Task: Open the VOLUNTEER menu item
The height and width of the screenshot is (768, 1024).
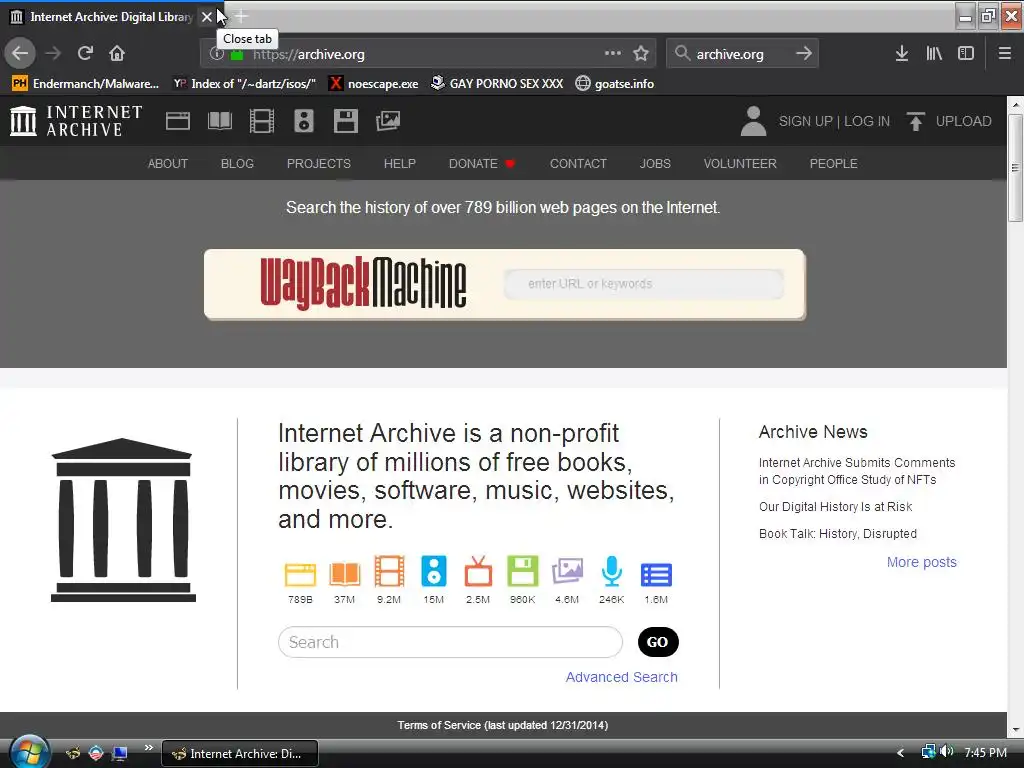Action: coord(740,163)
